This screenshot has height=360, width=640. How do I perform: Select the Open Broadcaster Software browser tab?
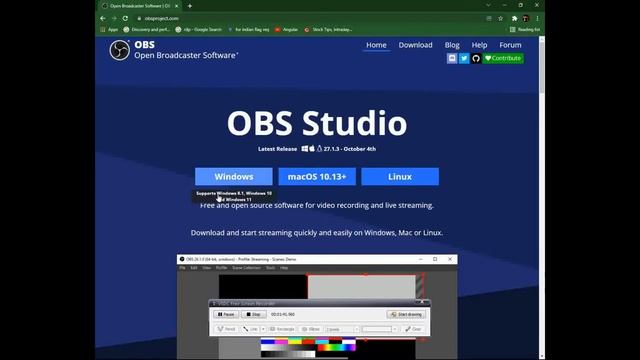coord(140,6)
